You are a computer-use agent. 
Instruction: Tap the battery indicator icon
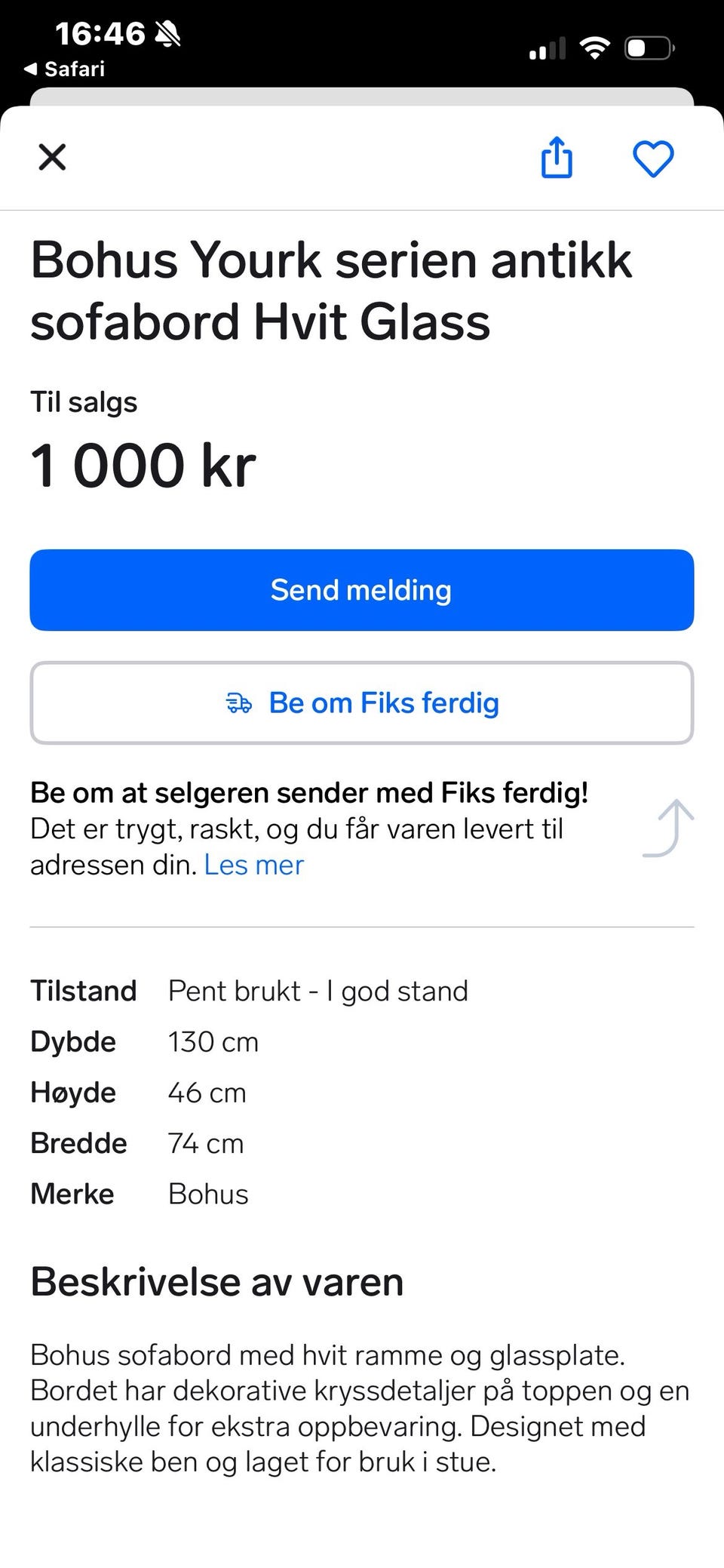tap(649, 49)
